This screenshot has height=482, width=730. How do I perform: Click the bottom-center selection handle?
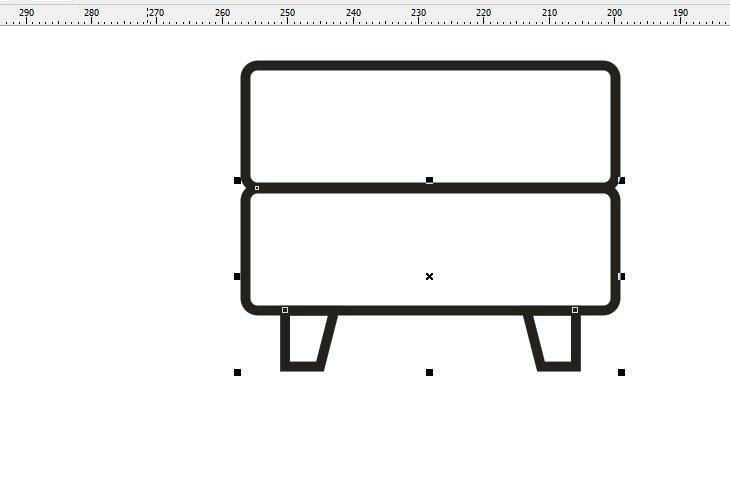coord(429,373)
